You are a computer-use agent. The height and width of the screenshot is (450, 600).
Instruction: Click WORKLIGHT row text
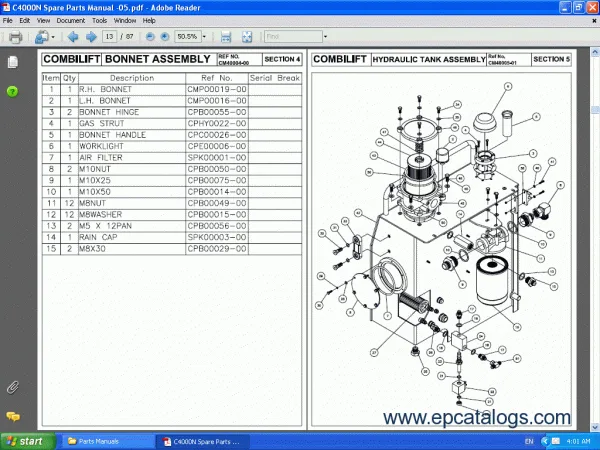point(101,146)
